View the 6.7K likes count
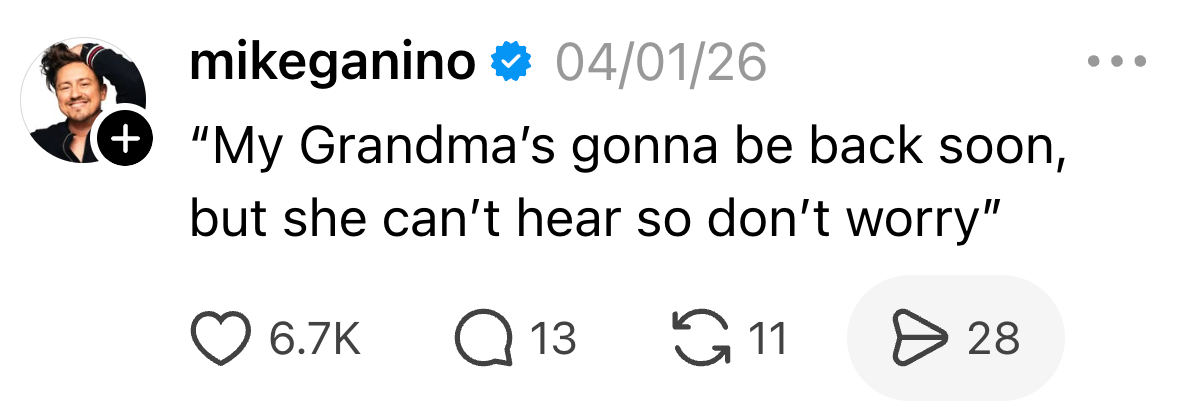 314,340
